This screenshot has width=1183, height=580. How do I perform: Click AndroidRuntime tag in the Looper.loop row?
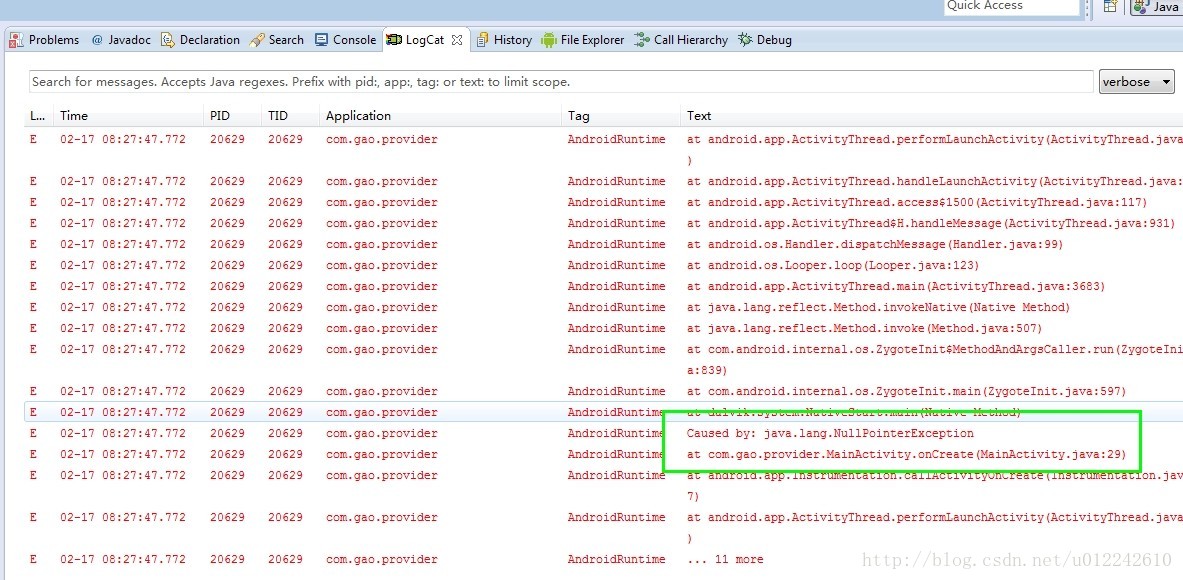[616, 265]
